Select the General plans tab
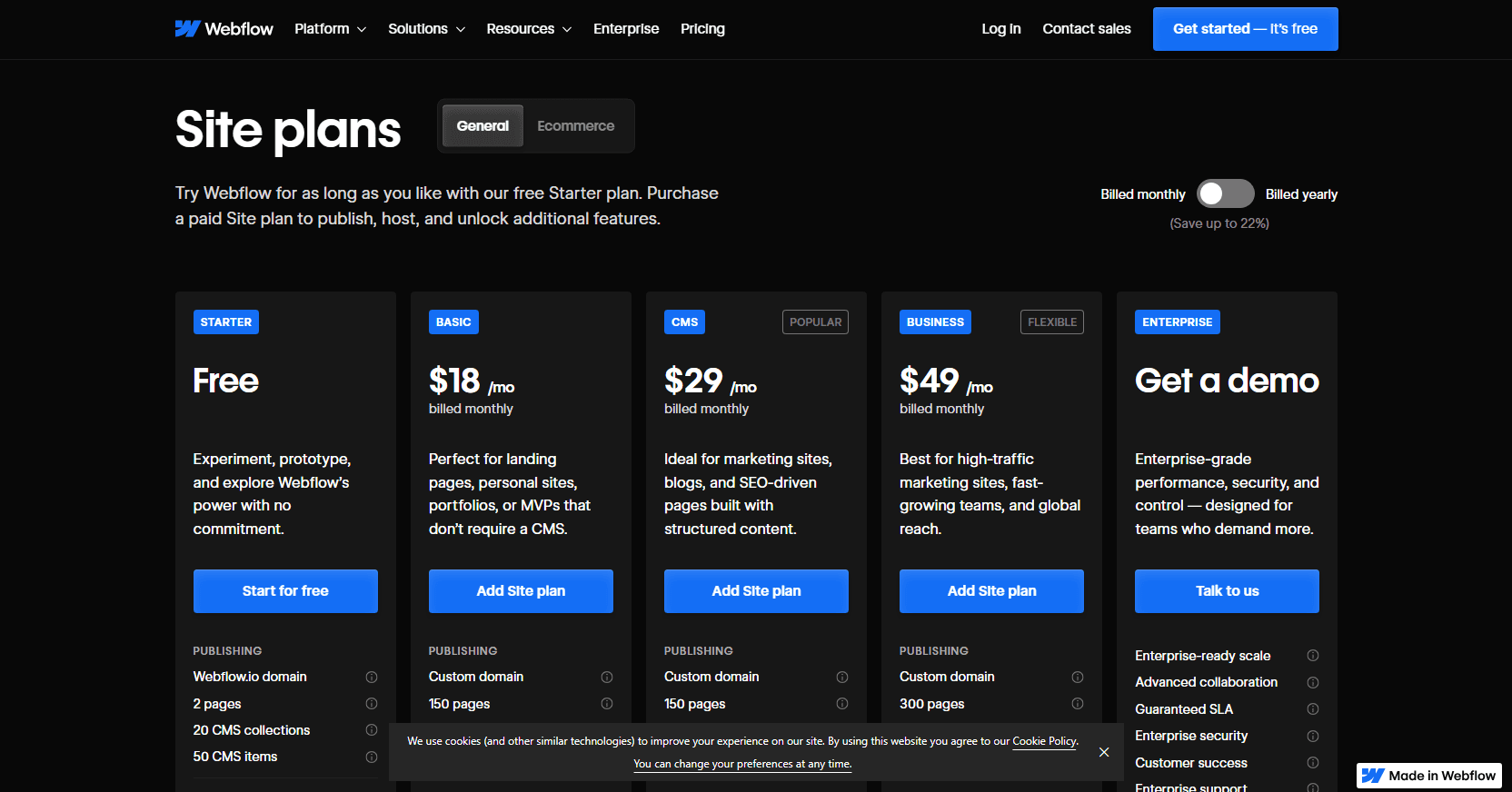 (x=482, y=126)
